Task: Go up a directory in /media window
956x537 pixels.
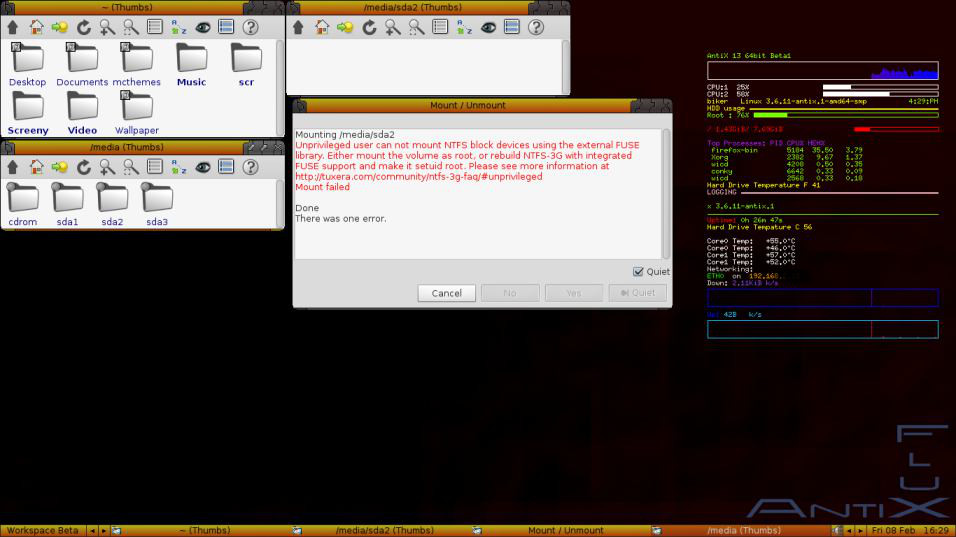Action: pos(12,166)
